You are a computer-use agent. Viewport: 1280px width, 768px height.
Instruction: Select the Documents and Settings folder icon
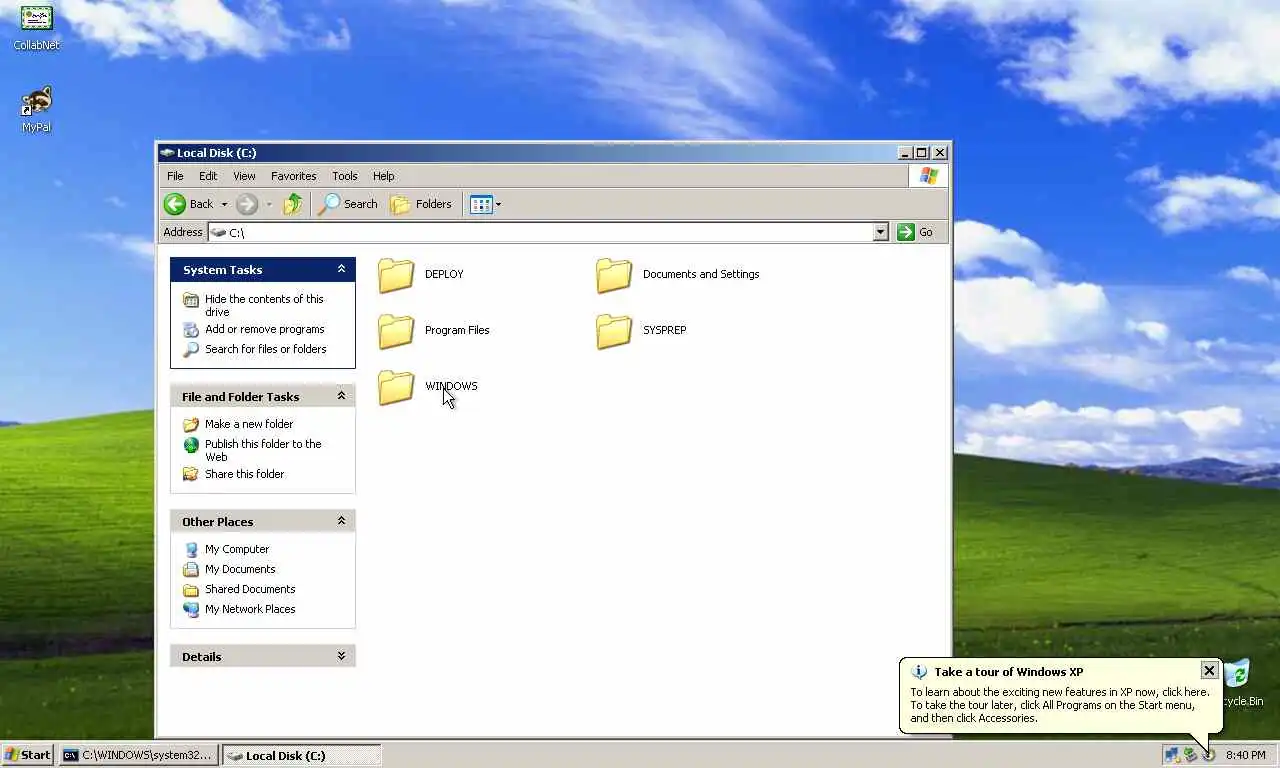tap(614, 275)
